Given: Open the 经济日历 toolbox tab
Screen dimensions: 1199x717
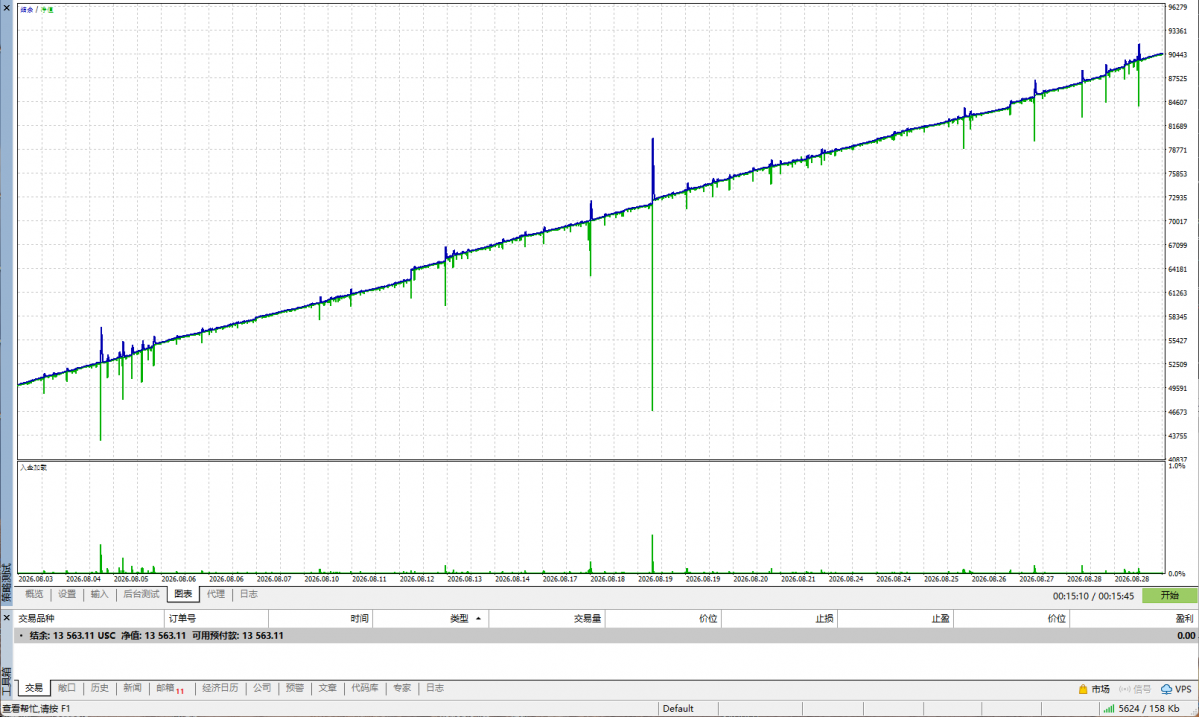Looking at the screenshot, I should pyautogui.click(x=220, y=688).
